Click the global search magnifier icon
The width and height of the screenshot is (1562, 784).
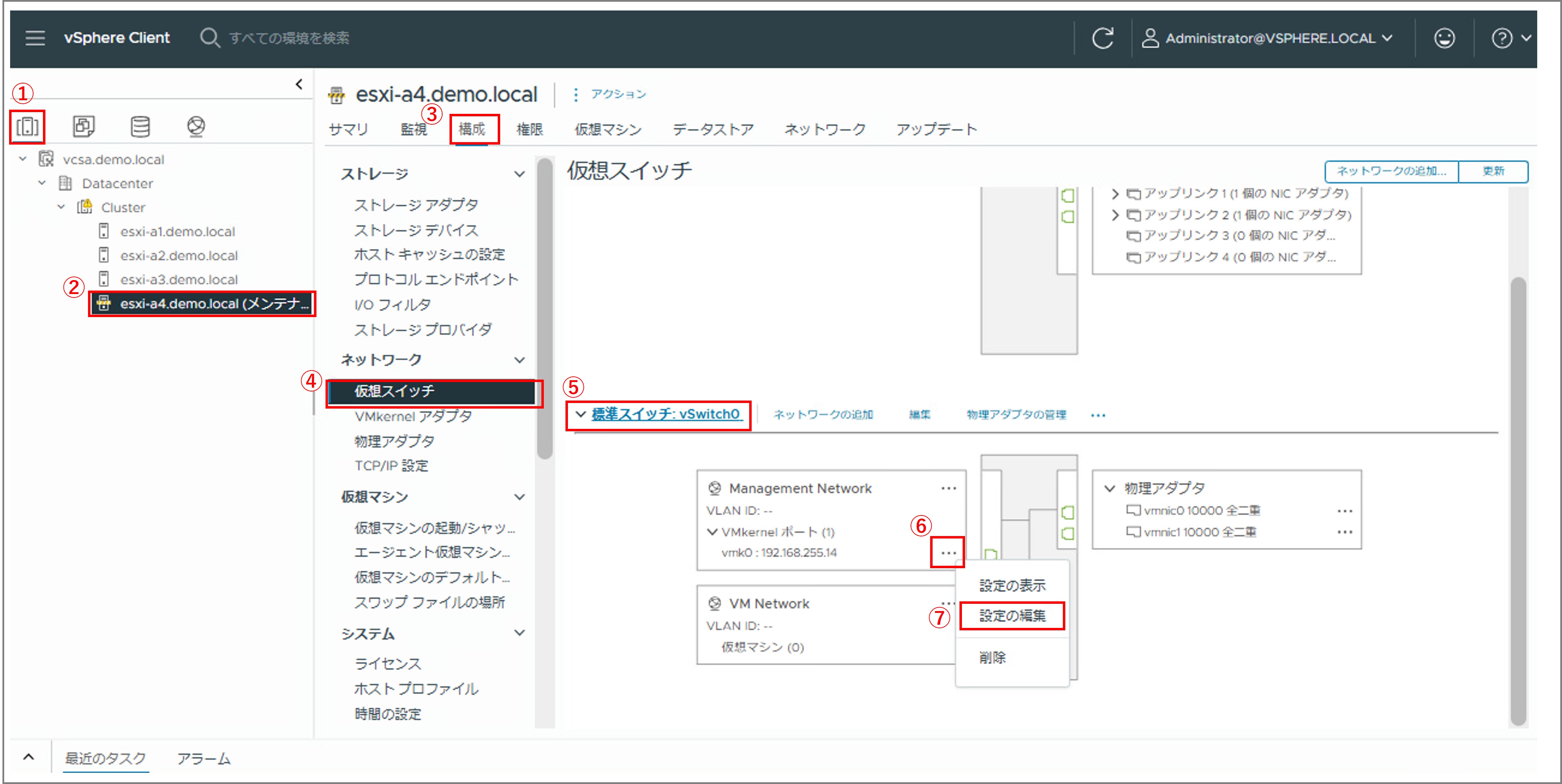coord(210,38)
